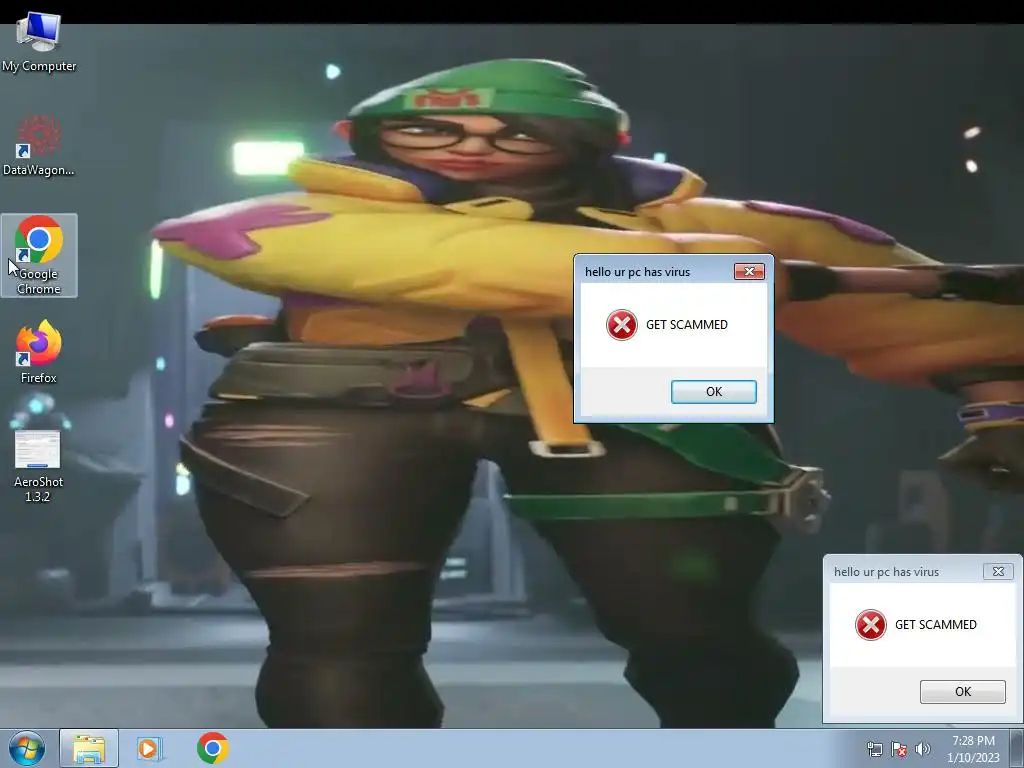The height and width of the screenshot is (768, 1024).
Task: Open the Windows Start menu orb
Action: click(x=27, y=748)
